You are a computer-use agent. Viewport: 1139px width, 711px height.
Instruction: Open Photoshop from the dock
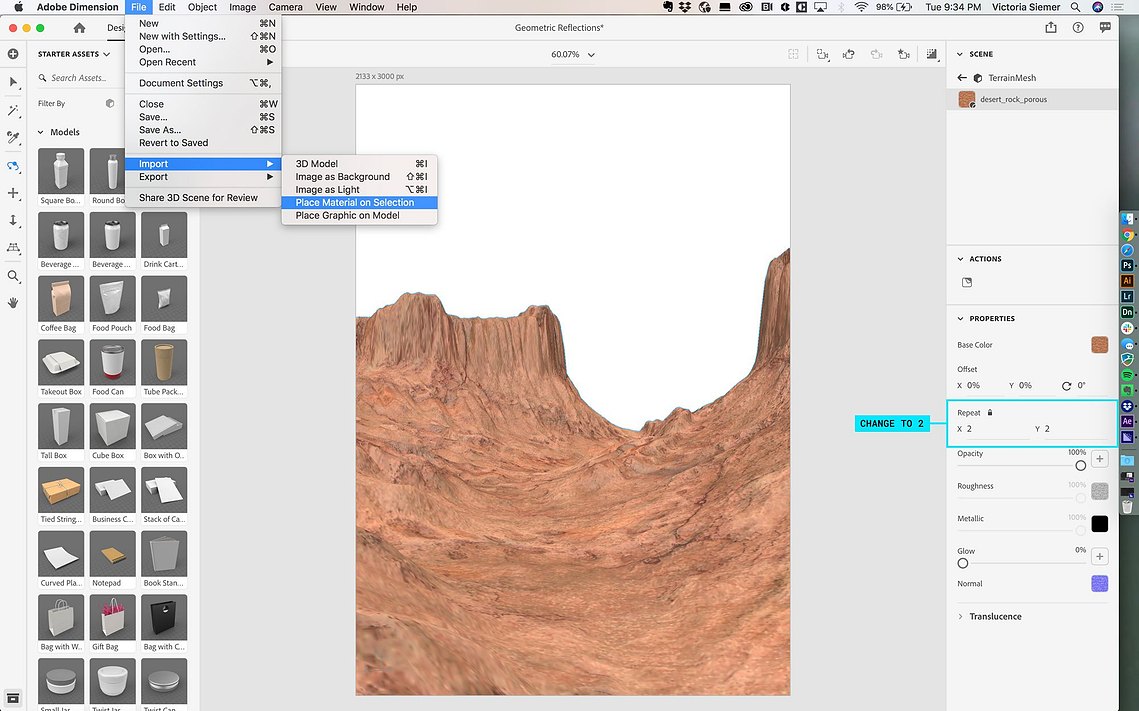point(1127,266)
